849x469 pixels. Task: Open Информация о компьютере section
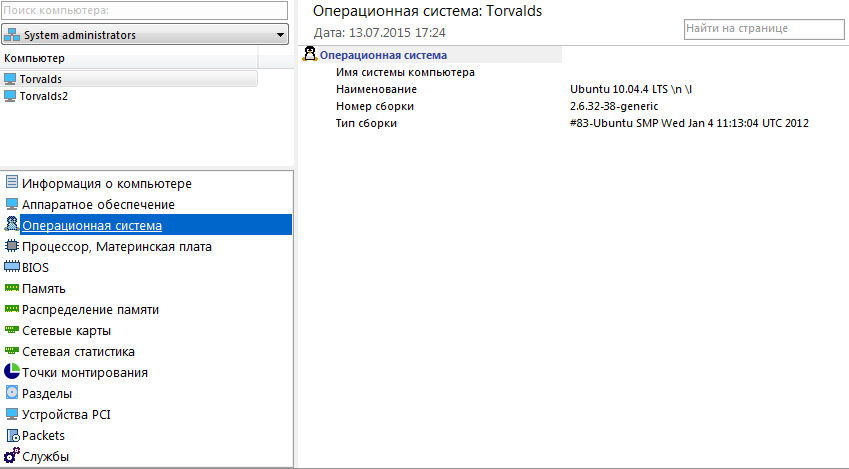click(x=107, y=184)
